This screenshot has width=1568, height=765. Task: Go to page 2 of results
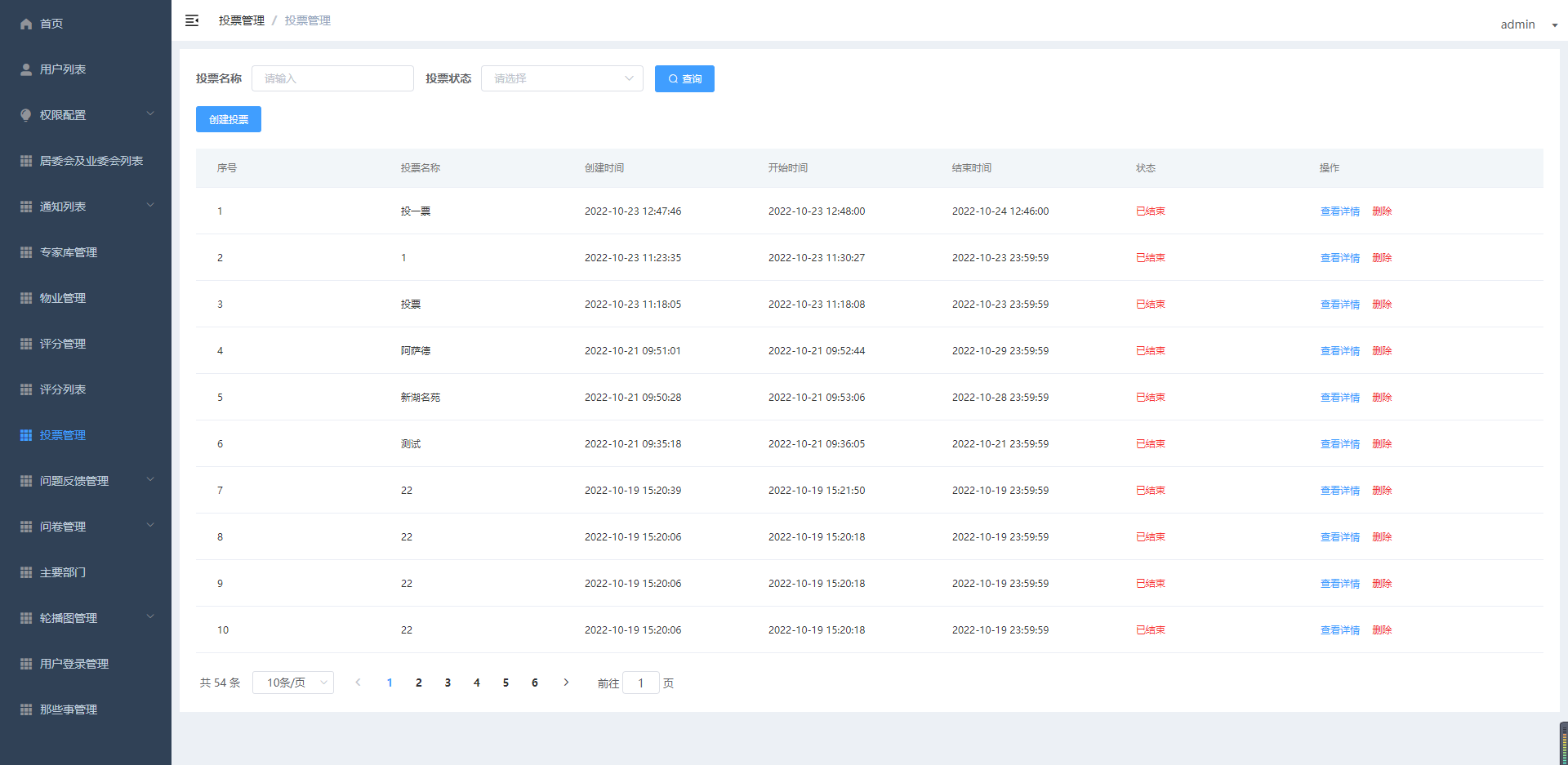pyautogui.click(x=419, y=683)
